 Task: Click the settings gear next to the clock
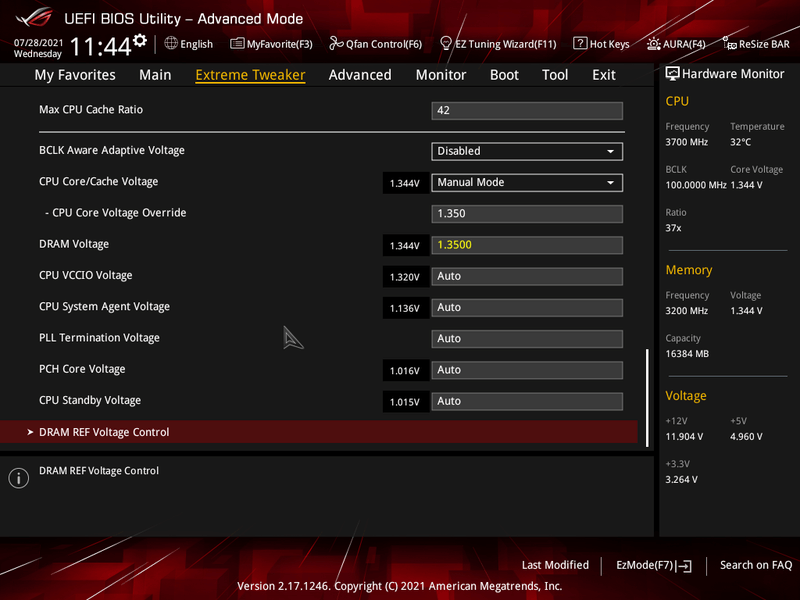point(140,40)
